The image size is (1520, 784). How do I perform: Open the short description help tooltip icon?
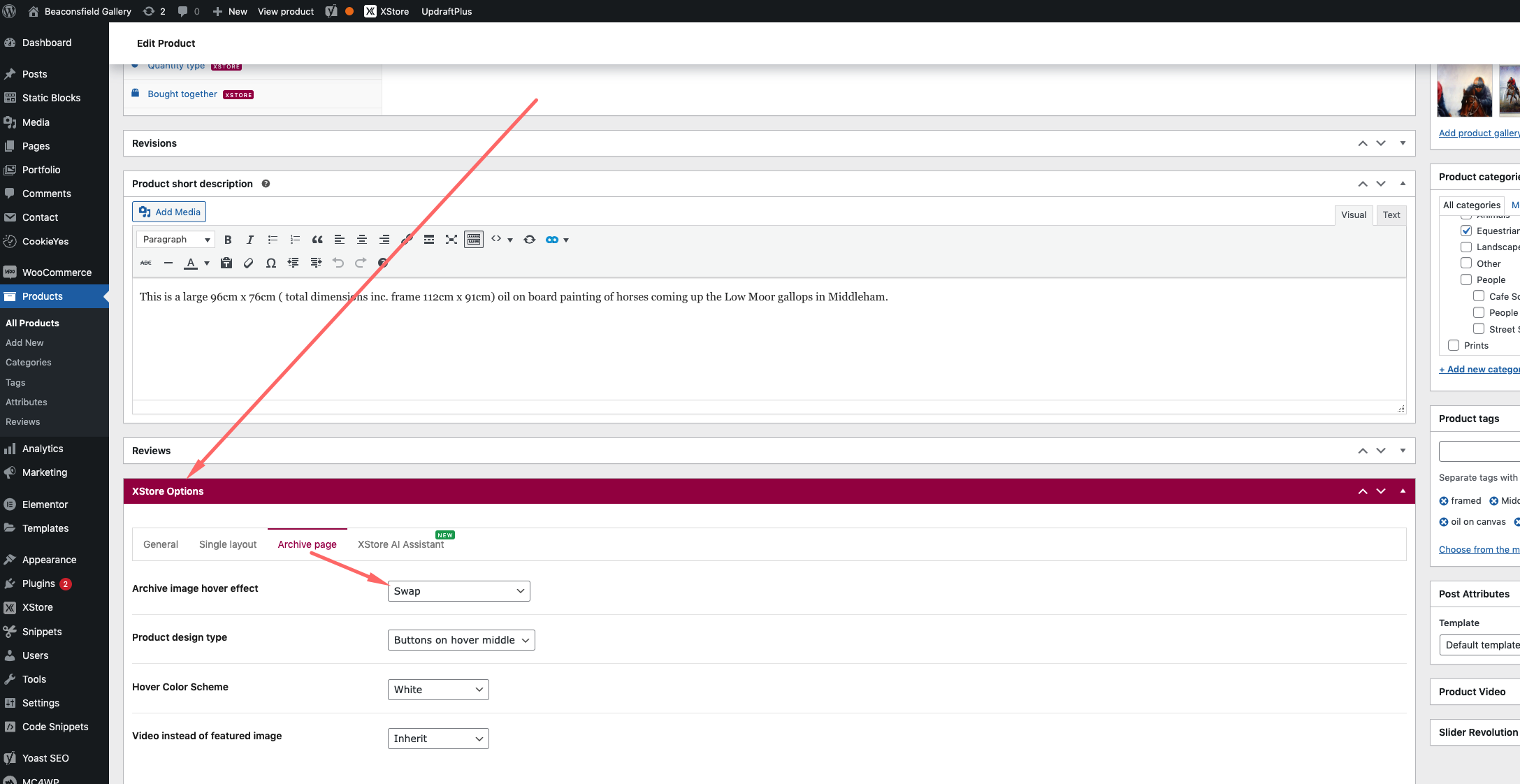click(x=266, y=184)
